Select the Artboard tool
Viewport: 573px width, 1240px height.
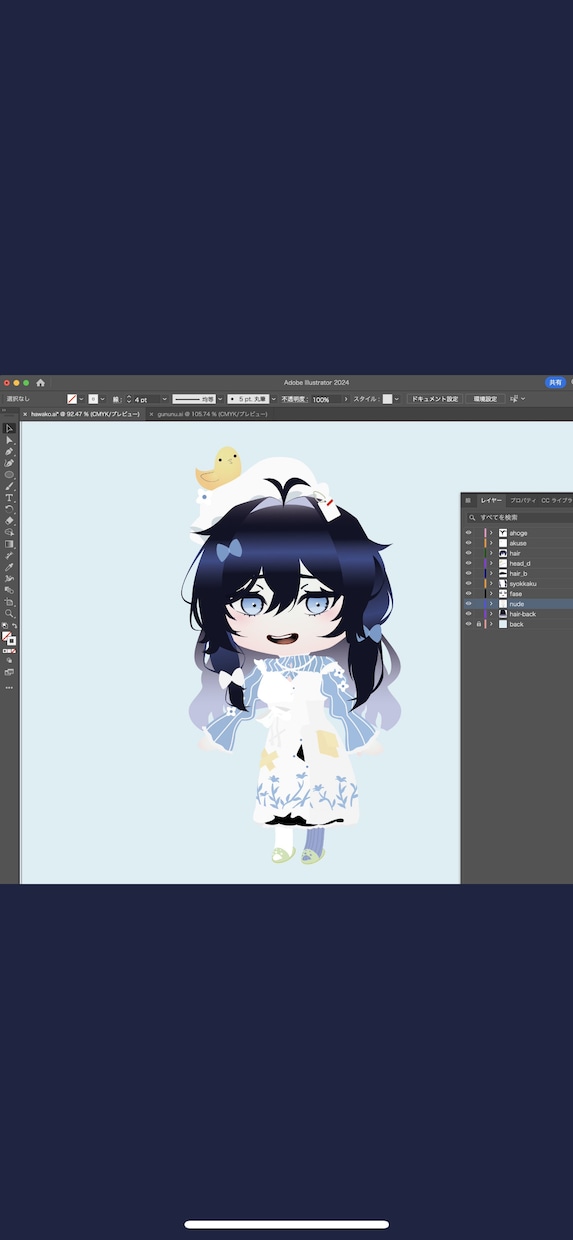[x=9, y=602]
